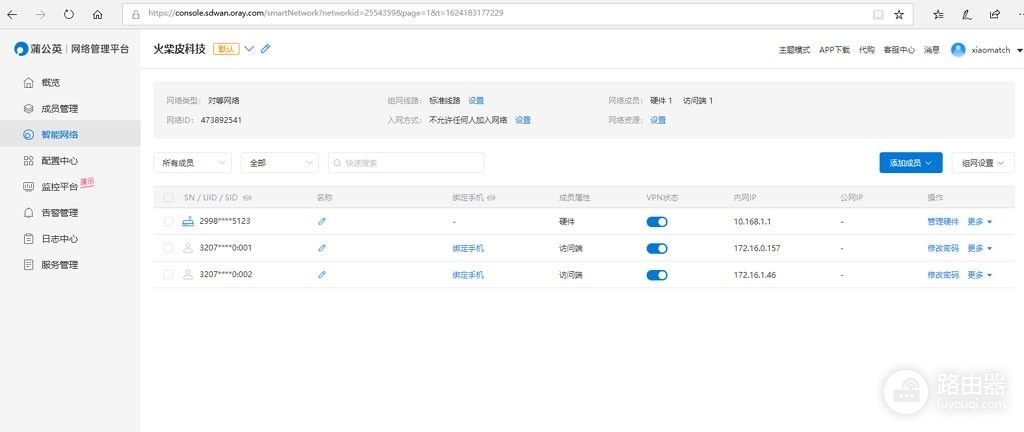Open 客服中心 in top bar

pos(899,50)
